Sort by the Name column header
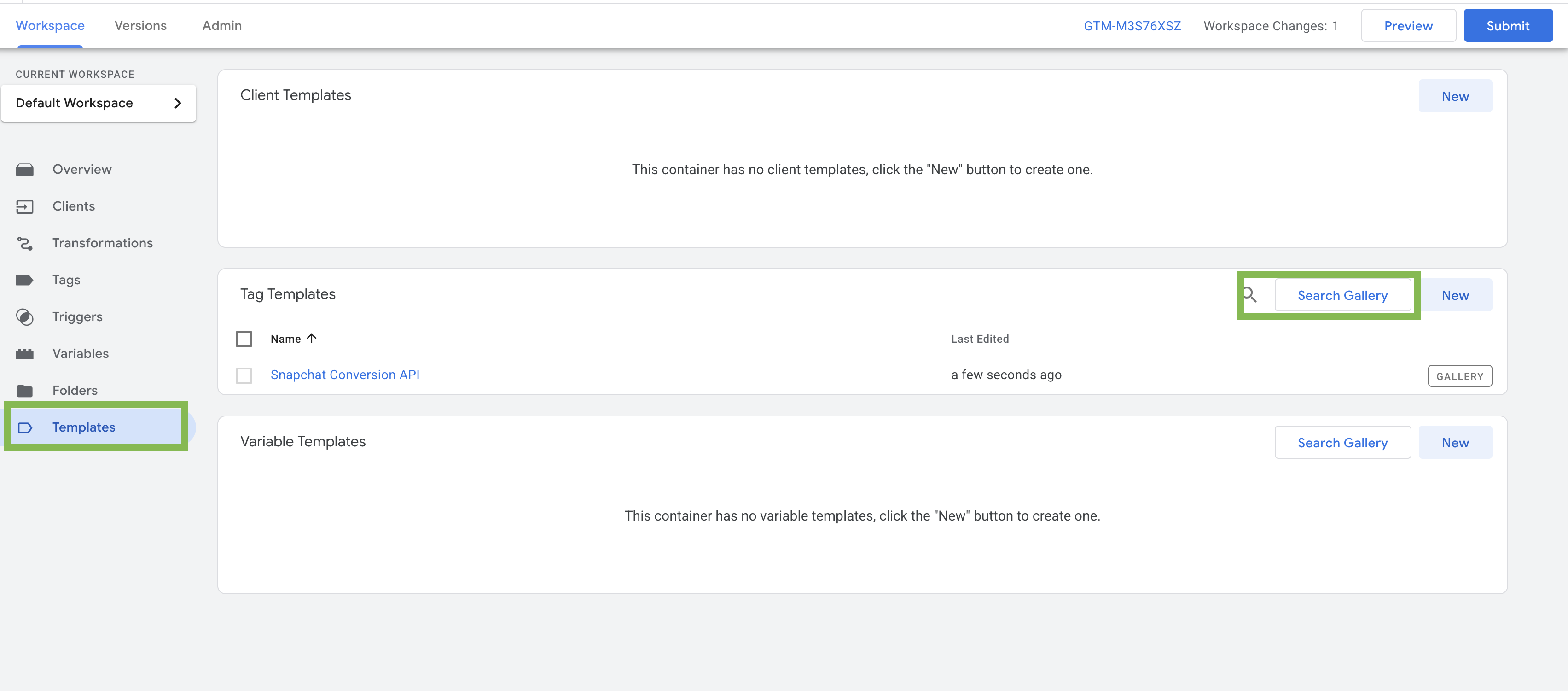 (x=285, y=339)
